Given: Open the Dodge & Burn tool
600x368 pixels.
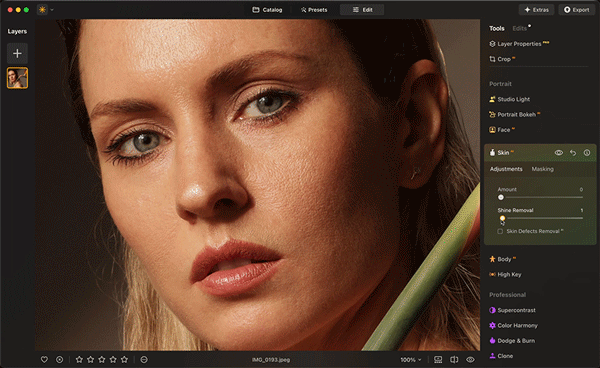Looking at the screenshot, I should coord(512,341).
